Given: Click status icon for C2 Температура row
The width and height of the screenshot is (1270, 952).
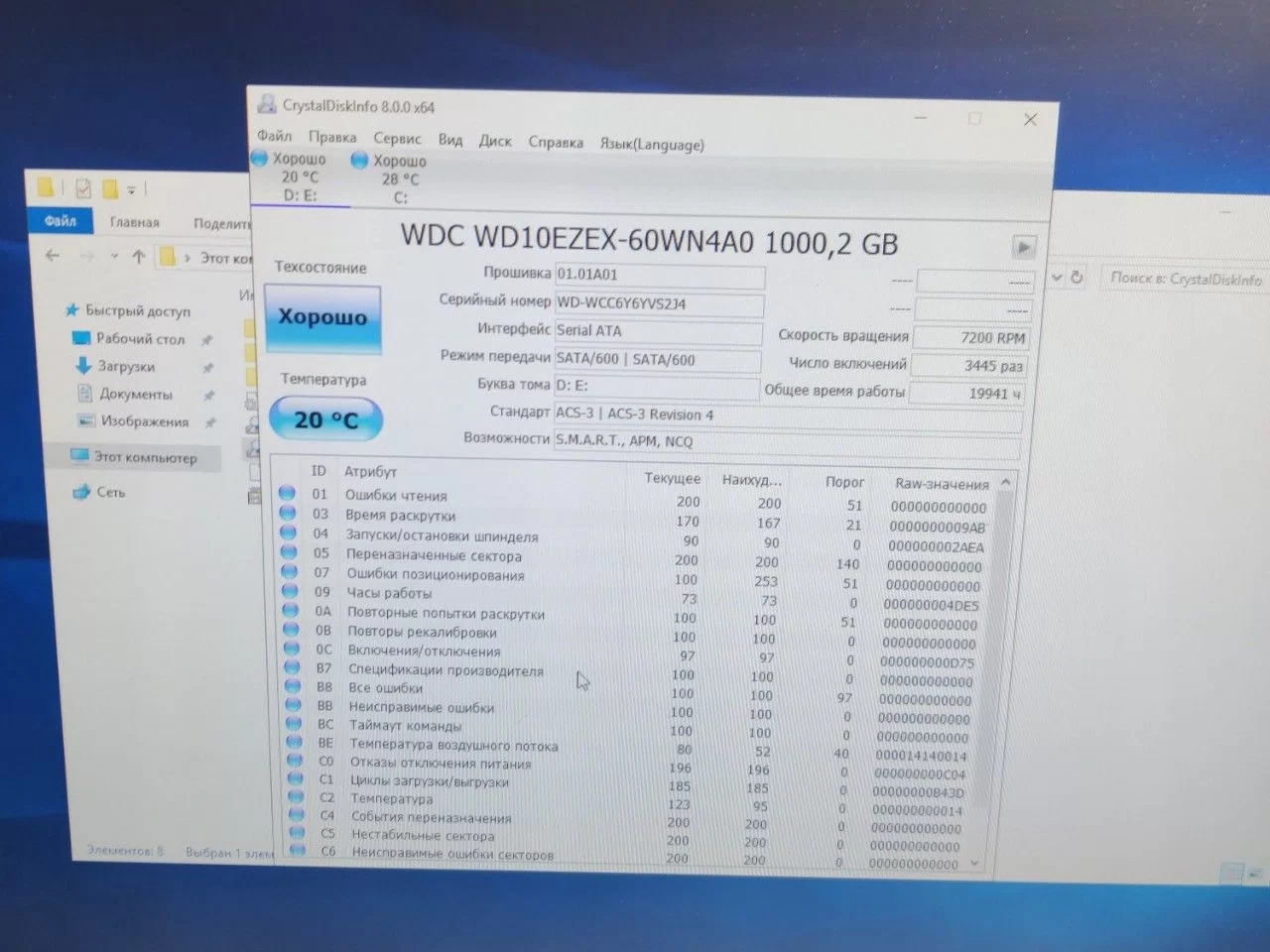Looking at the screenshot, I should (296, 796).
